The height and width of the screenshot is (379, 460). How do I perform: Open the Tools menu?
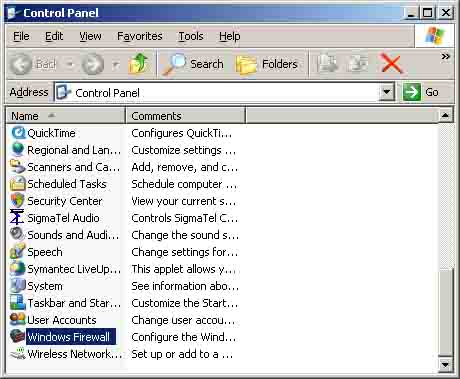tap(191, 36)
